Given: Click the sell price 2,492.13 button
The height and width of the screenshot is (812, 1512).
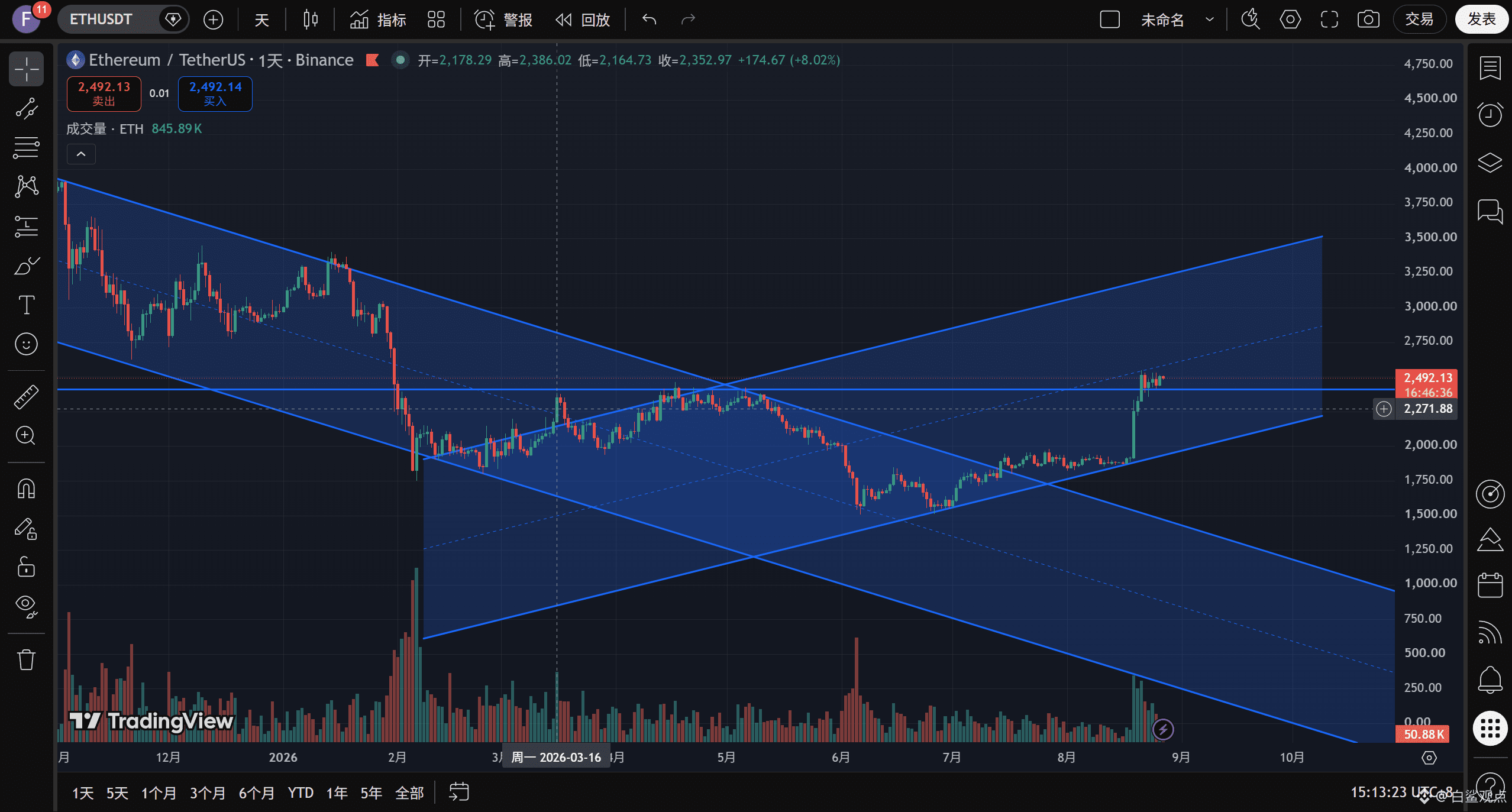Looking at the screenshot, I should tap(104, 93).
